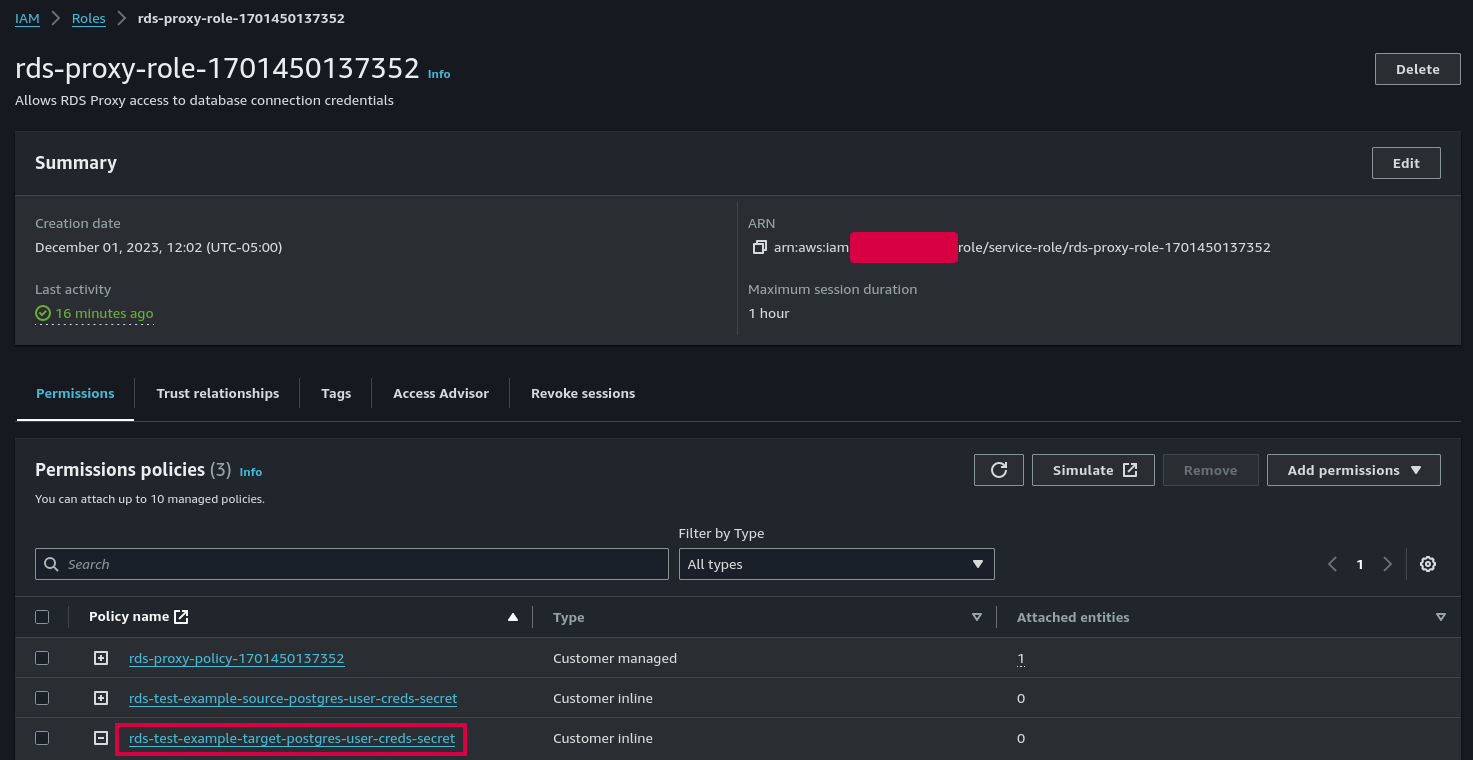Click the refresh permissions policies icon
The width and height of the screenshot is (1473, 760).
[998, 470]
